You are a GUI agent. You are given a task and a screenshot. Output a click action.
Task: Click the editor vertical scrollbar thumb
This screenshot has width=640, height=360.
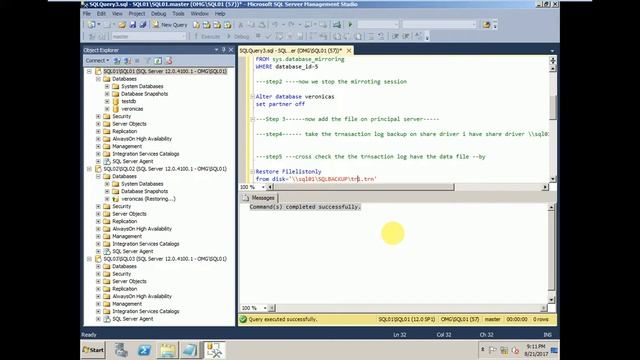coord(553,108)
